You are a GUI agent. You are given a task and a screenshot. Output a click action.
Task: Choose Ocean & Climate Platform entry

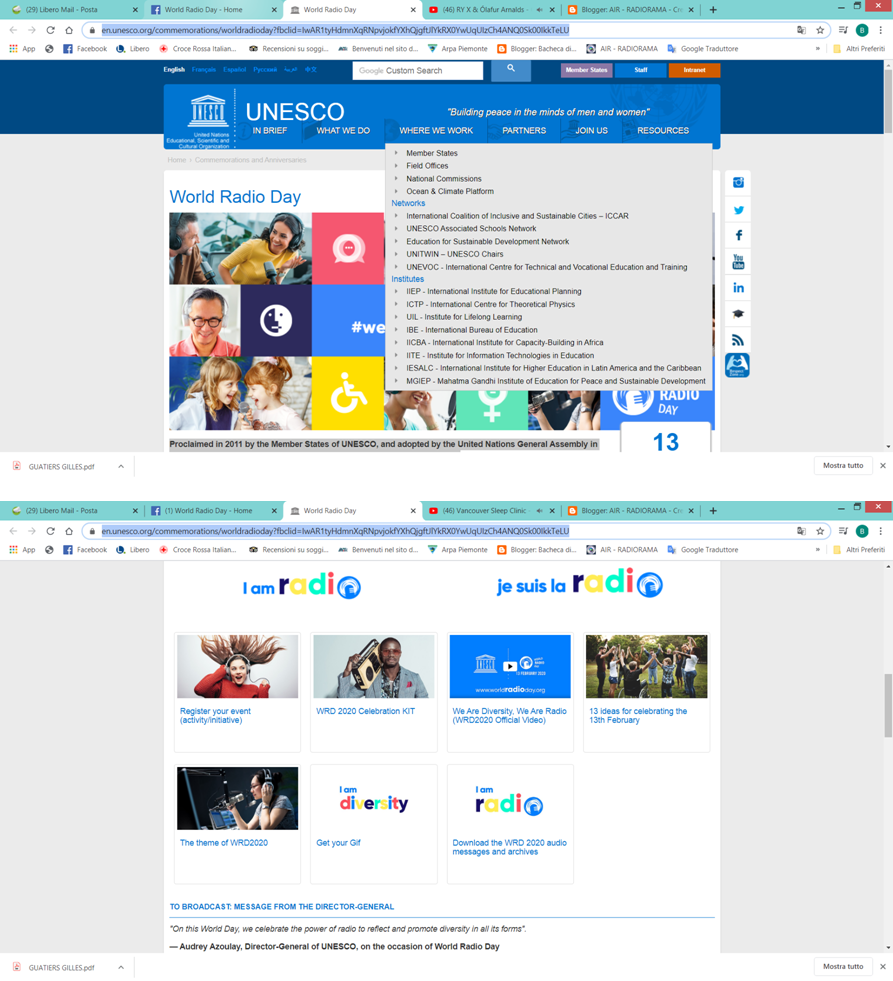[x=450, y=191]
